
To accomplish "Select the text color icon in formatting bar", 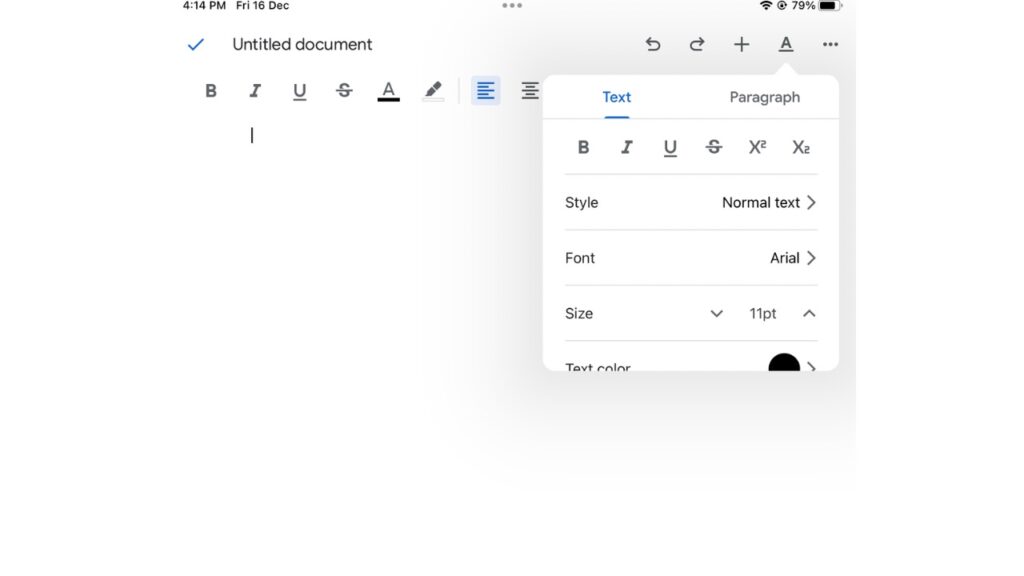I will click(x=388, y=90).
